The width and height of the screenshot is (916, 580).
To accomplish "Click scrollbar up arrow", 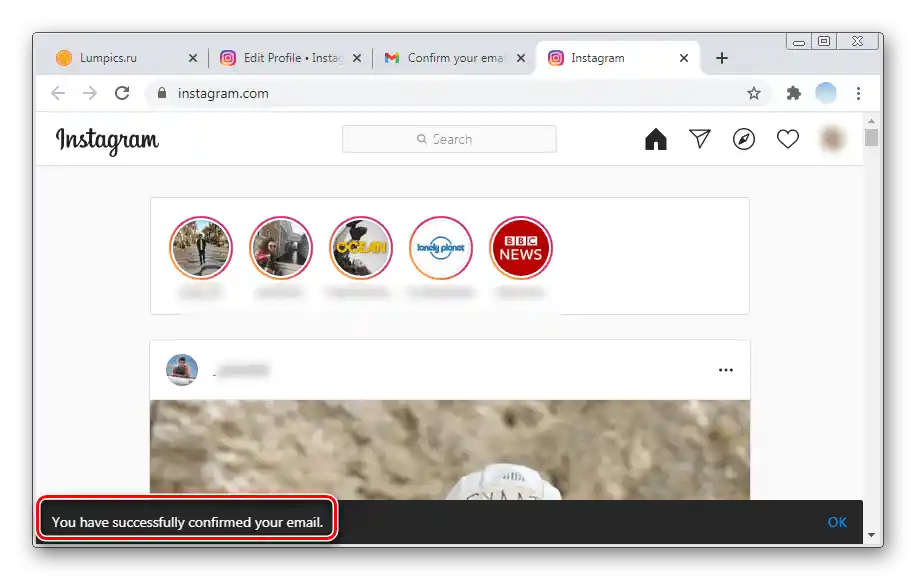I will tap(872, 121).
